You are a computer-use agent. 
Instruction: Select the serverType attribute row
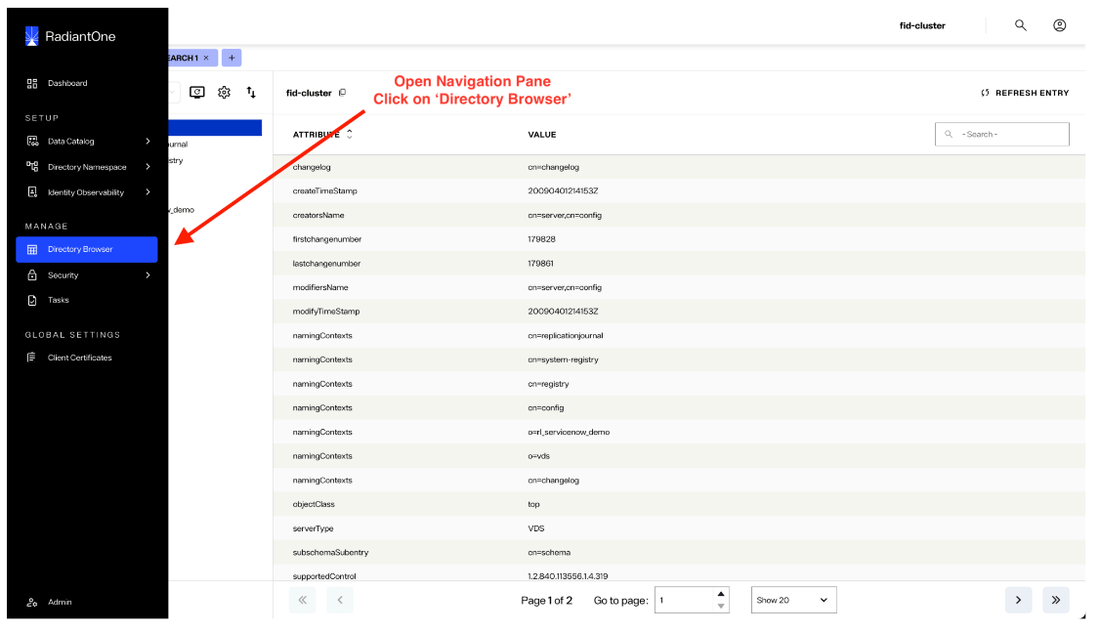click(x=679, y=528)
